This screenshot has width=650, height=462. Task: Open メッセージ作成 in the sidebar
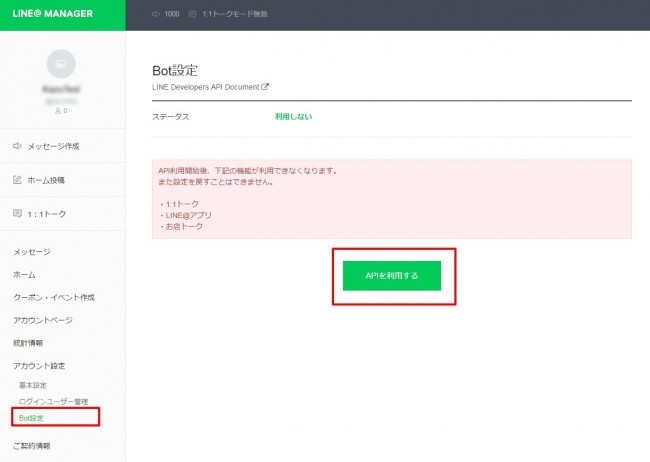63,146
